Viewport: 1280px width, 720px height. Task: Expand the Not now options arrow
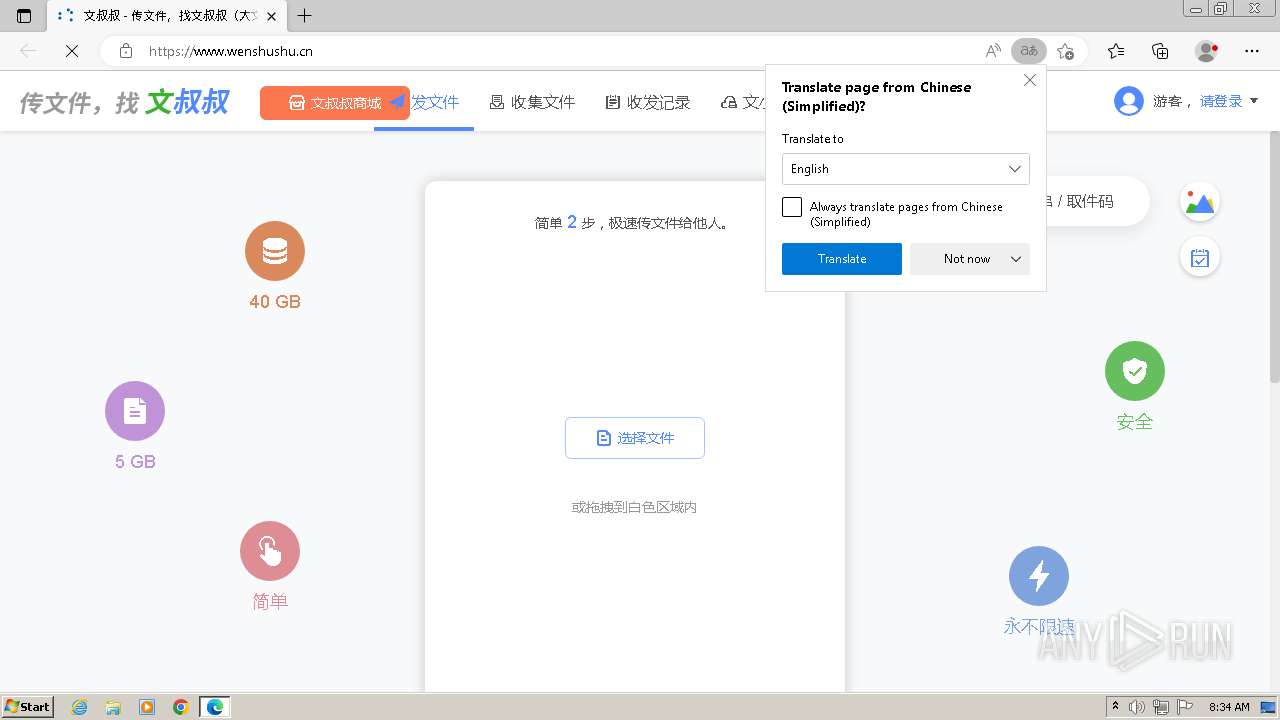(1016, 259)
